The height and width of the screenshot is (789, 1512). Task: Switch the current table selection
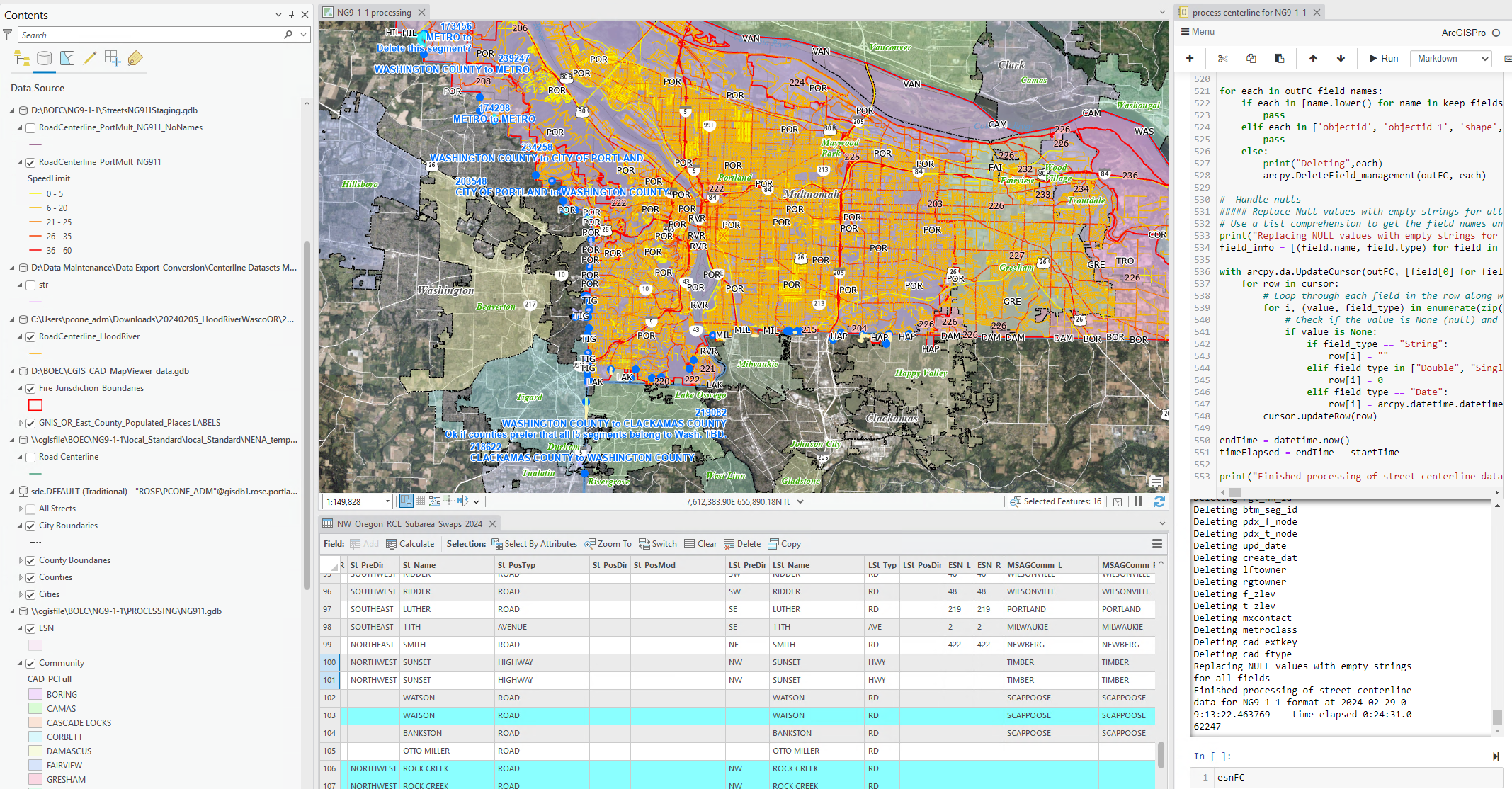point(657,544)
